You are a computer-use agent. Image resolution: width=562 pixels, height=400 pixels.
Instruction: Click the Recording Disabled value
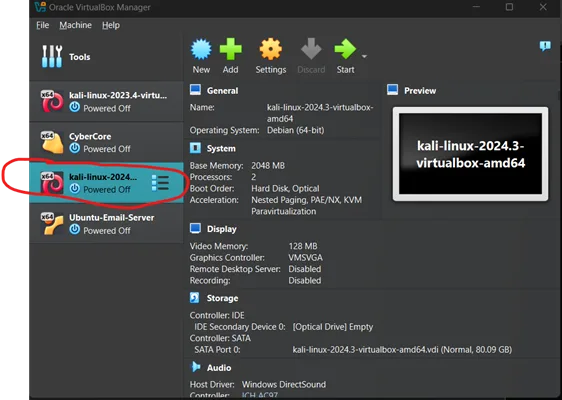[305, 281]
